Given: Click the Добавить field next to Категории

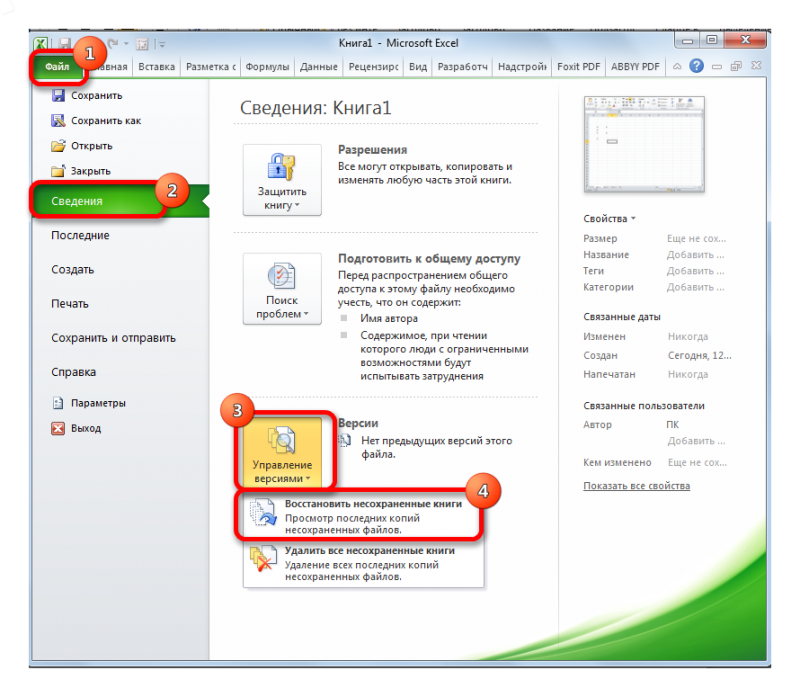Looking at the screenshot, I should tap(695, 287).
